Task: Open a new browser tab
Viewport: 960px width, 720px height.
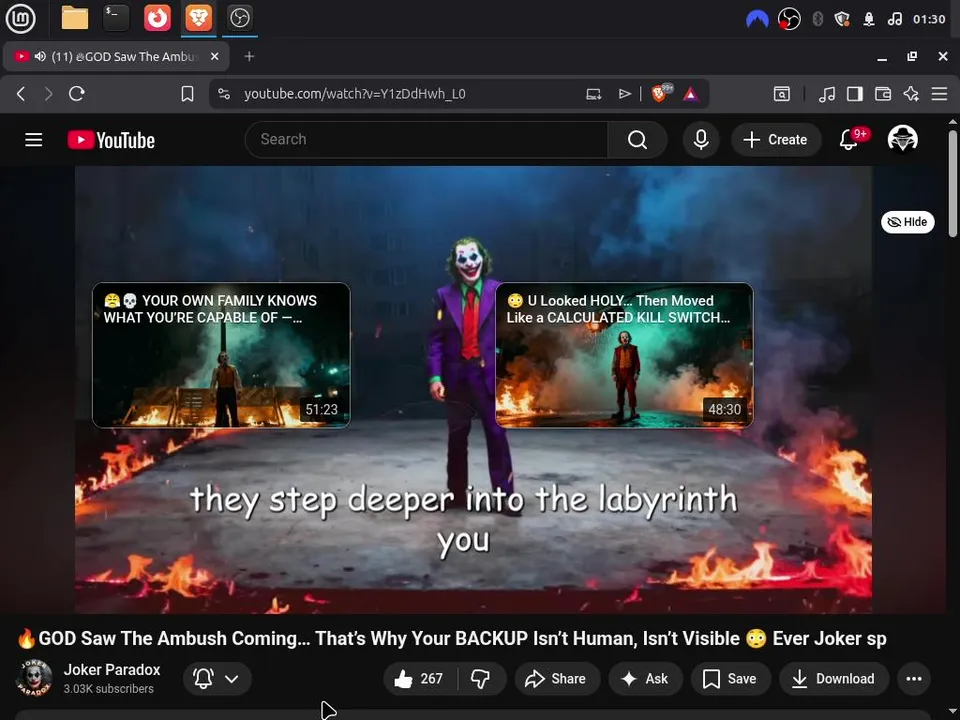Action: tap(249, 56)
